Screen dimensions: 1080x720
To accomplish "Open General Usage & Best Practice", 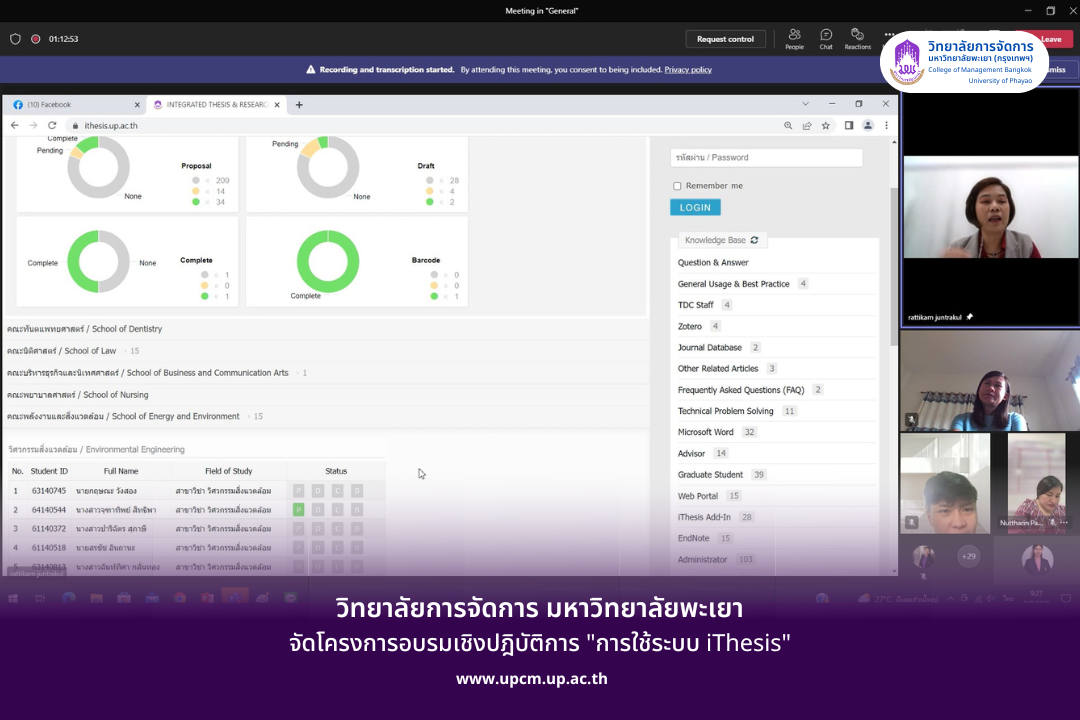I will pyautogui.click(x=734, y=284).
